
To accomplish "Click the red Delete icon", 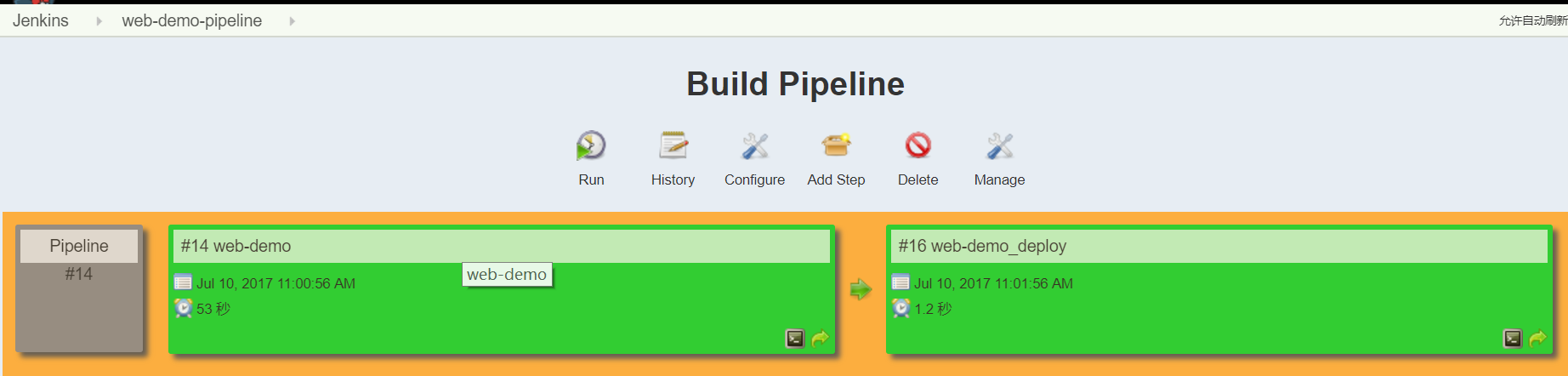I will click(x=918, y=146).
